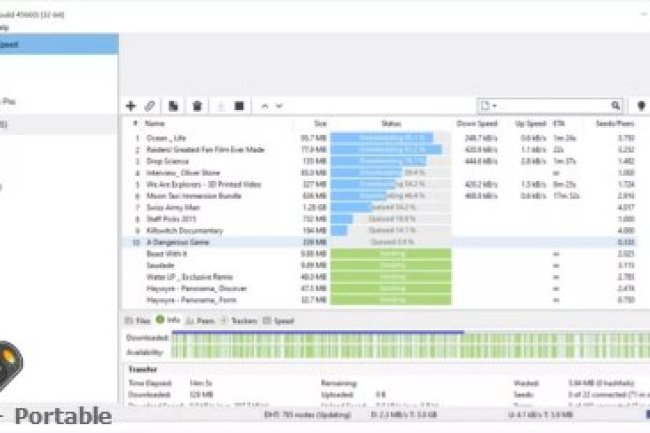Click the Create New Torrent file icon

(x=174, y=105)
